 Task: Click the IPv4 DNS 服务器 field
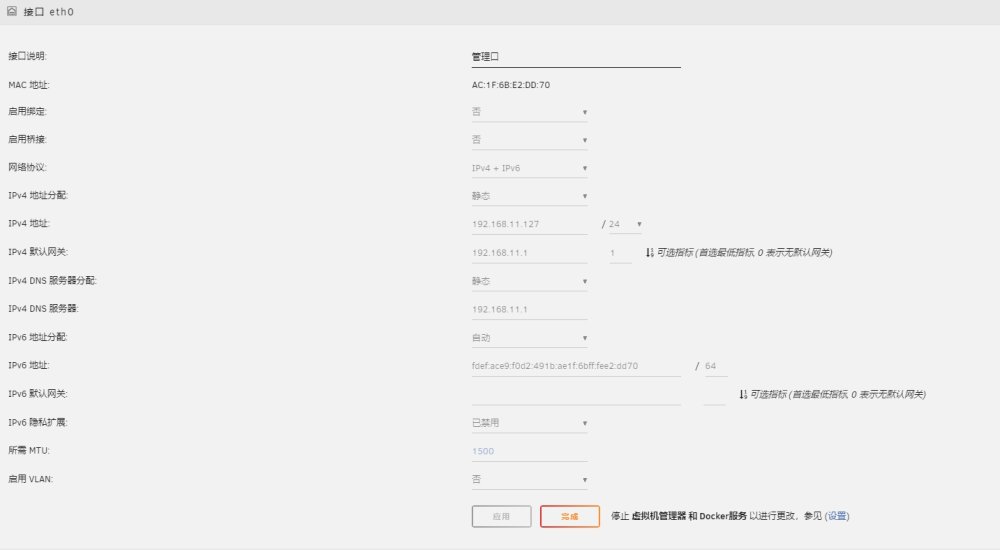(x=529, y=309)
